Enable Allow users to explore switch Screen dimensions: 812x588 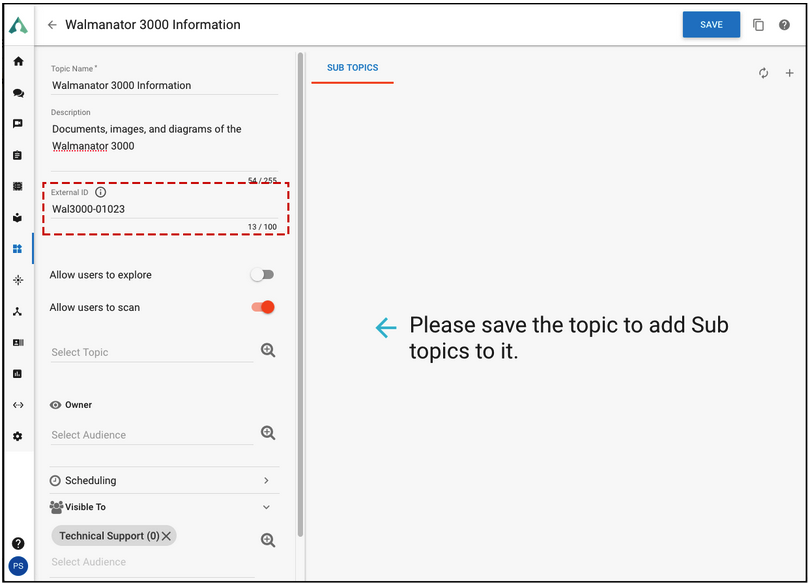click(x=263, y=275)
